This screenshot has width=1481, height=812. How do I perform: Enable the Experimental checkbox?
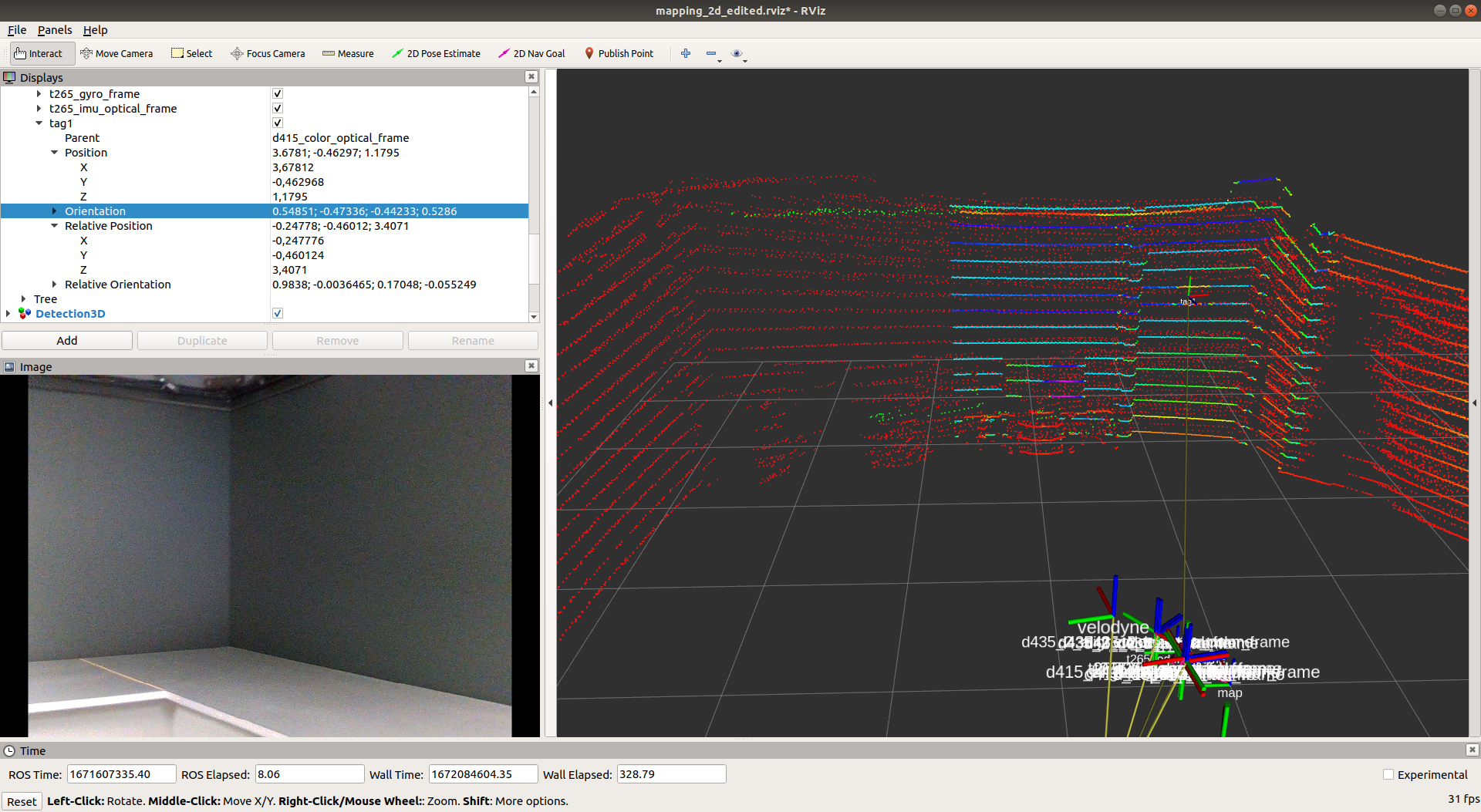click(1388, 774)
